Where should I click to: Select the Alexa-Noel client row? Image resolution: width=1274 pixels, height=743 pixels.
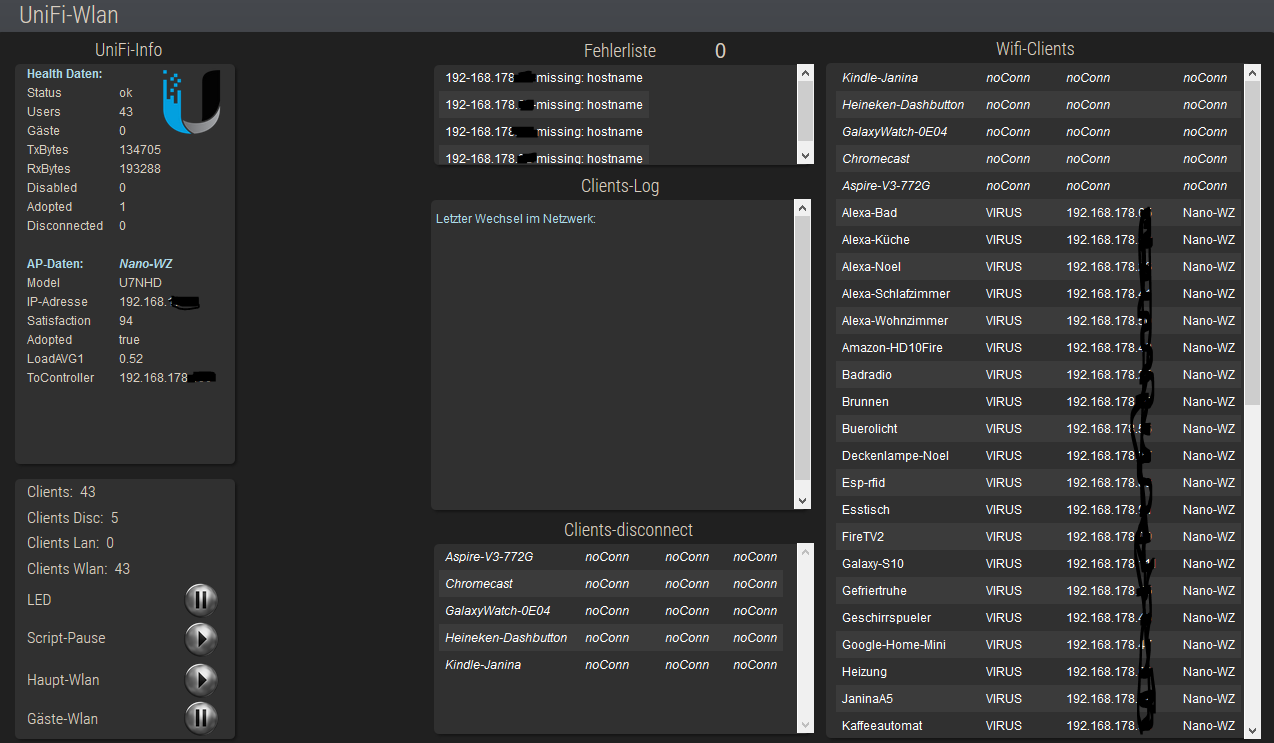1040,267
